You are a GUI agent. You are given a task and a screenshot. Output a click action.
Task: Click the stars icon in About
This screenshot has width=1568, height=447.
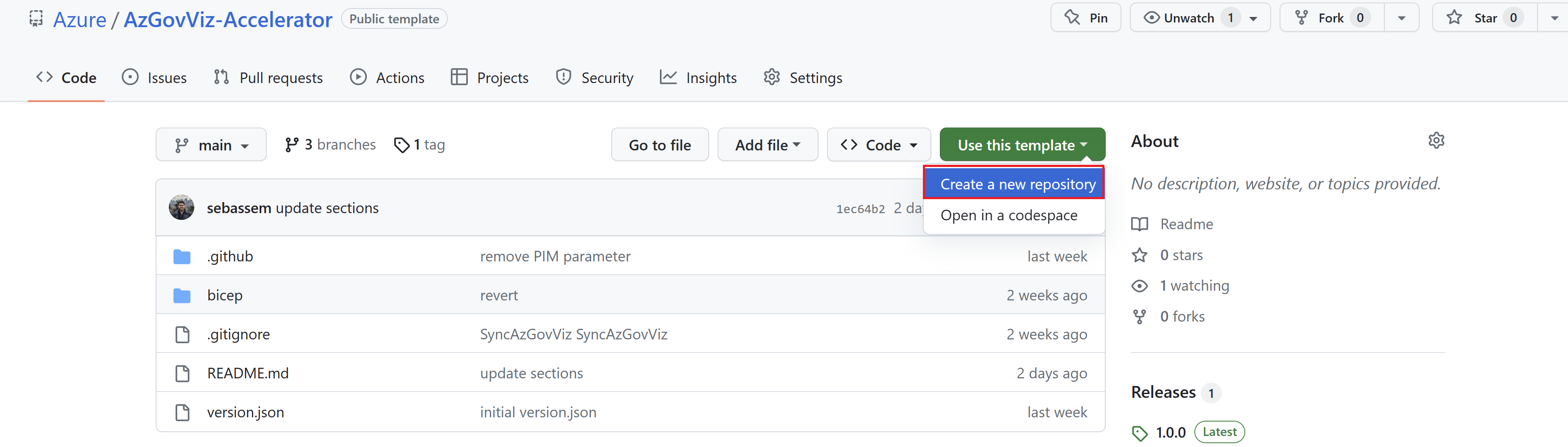(1140, 255)
